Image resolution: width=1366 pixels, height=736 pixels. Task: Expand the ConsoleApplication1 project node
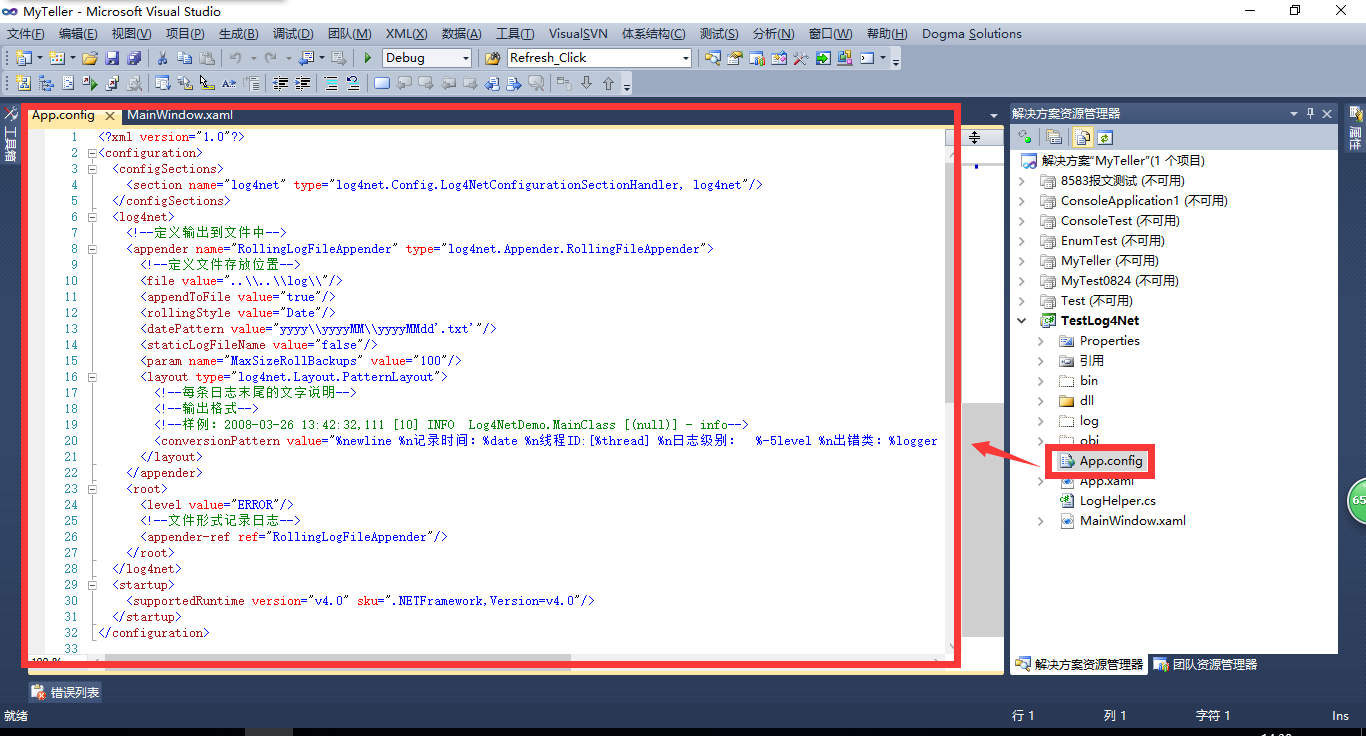pos(1021,201)
